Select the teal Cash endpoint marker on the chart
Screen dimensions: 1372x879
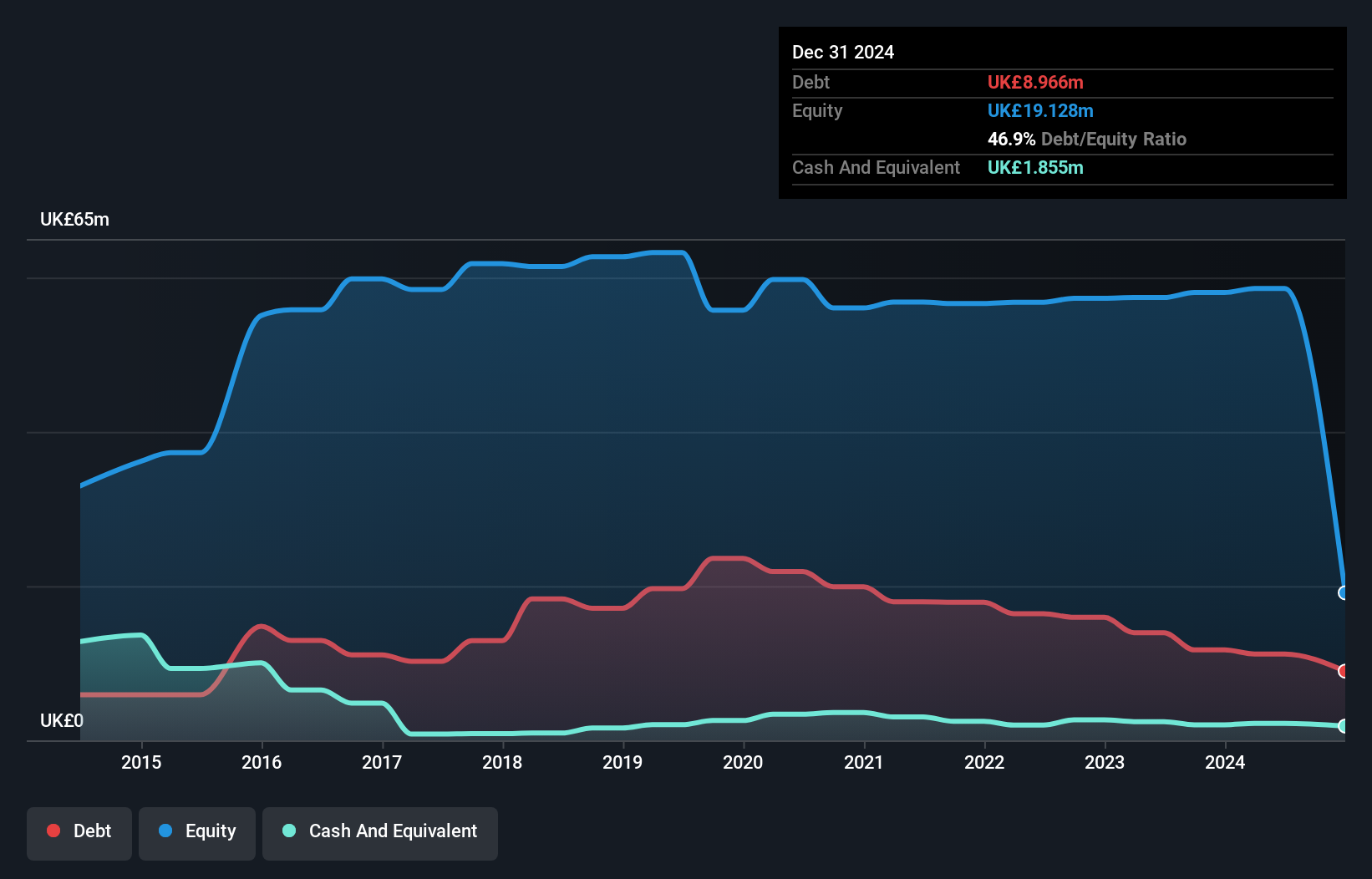coord(1344,727)
